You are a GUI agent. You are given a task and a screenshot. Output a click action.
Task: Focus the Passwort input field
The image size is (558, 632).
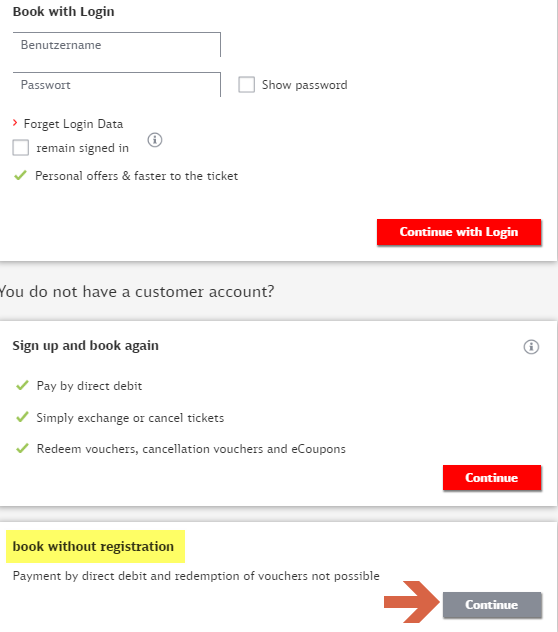117,85
